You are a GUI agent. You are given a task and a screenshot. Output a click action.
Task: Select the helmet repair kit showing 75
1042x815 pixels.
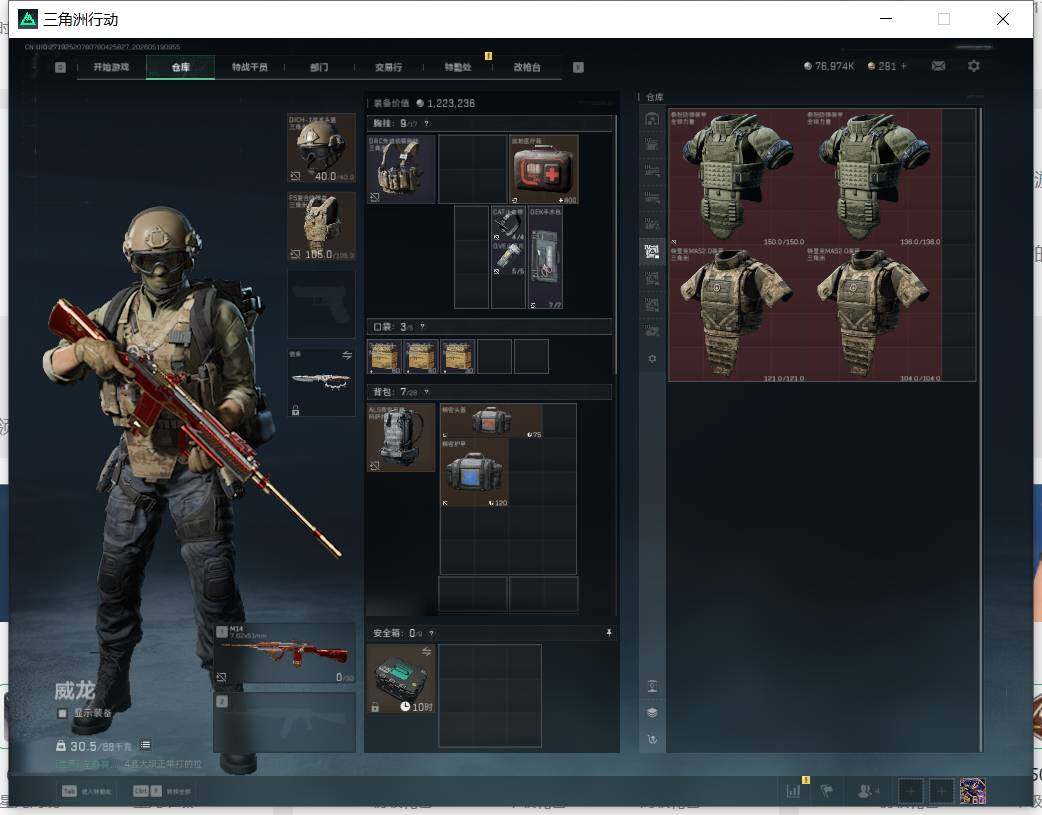coord(492,421)
